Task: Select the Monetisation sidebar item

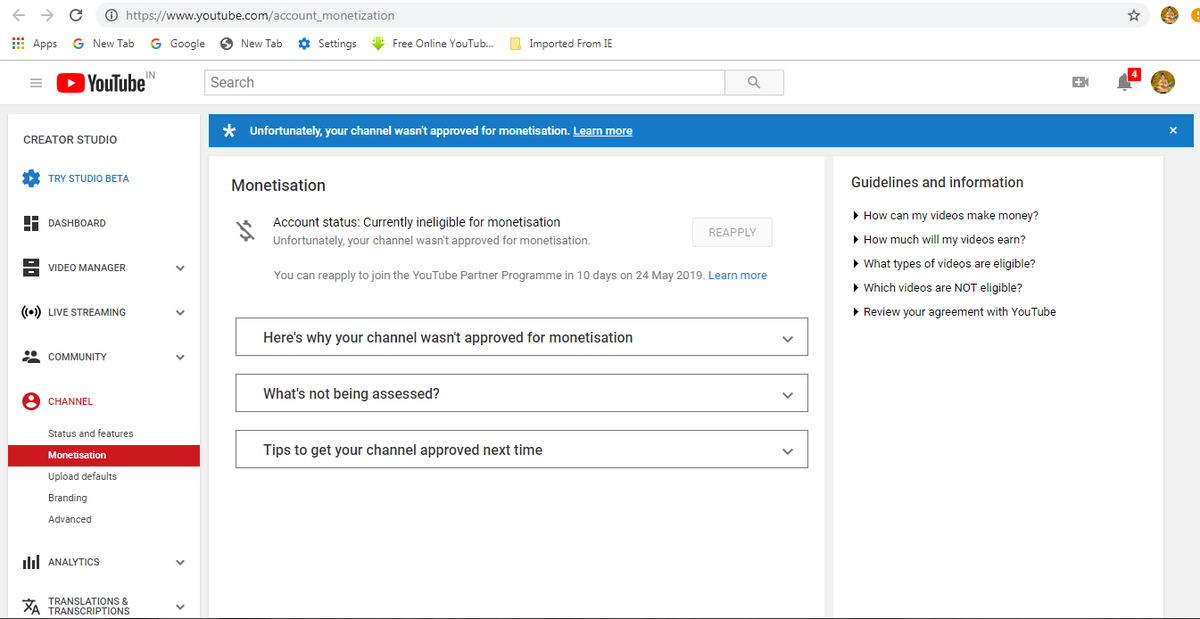Action: [x=104, y=455]
